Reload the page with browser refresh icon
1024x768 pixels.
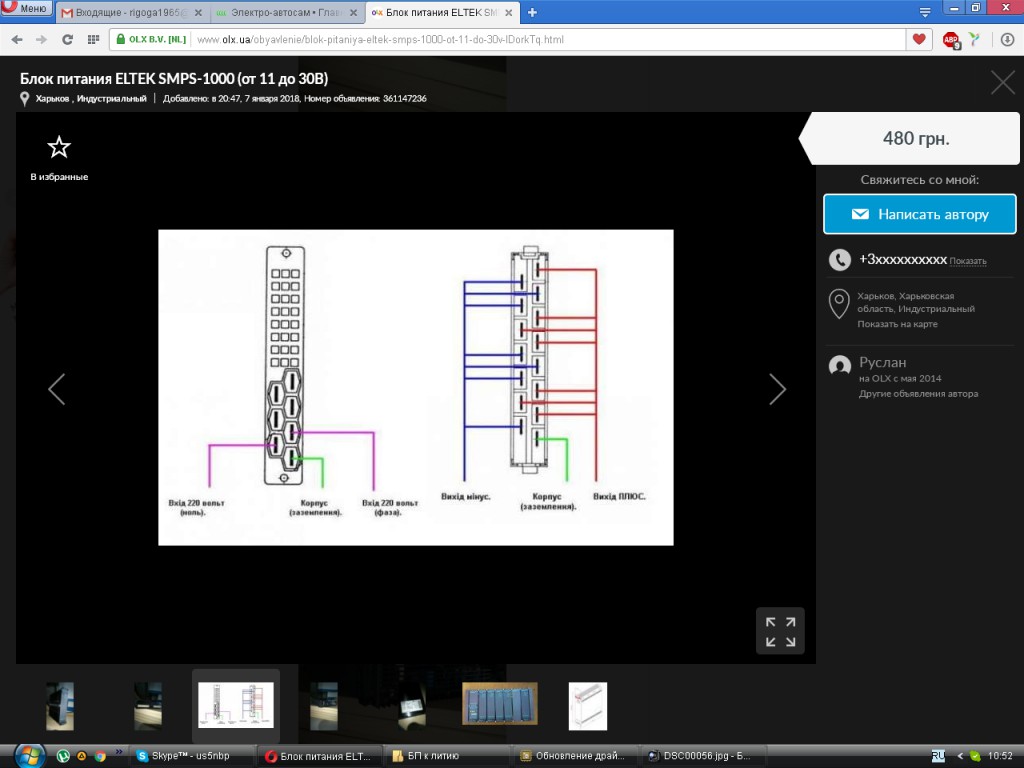click(67, 39)
